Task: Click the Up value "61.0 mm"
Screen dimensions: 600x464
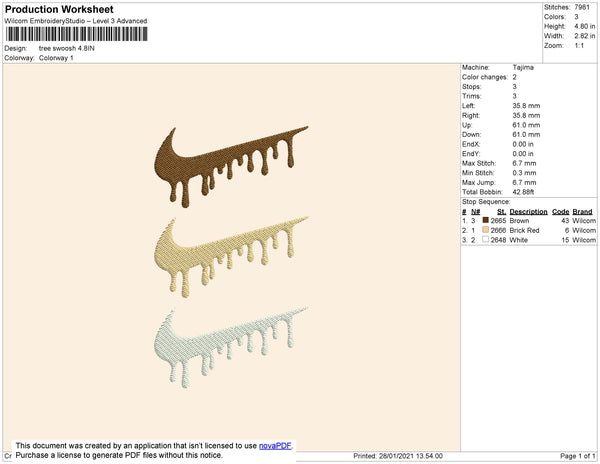Action: 526,125
